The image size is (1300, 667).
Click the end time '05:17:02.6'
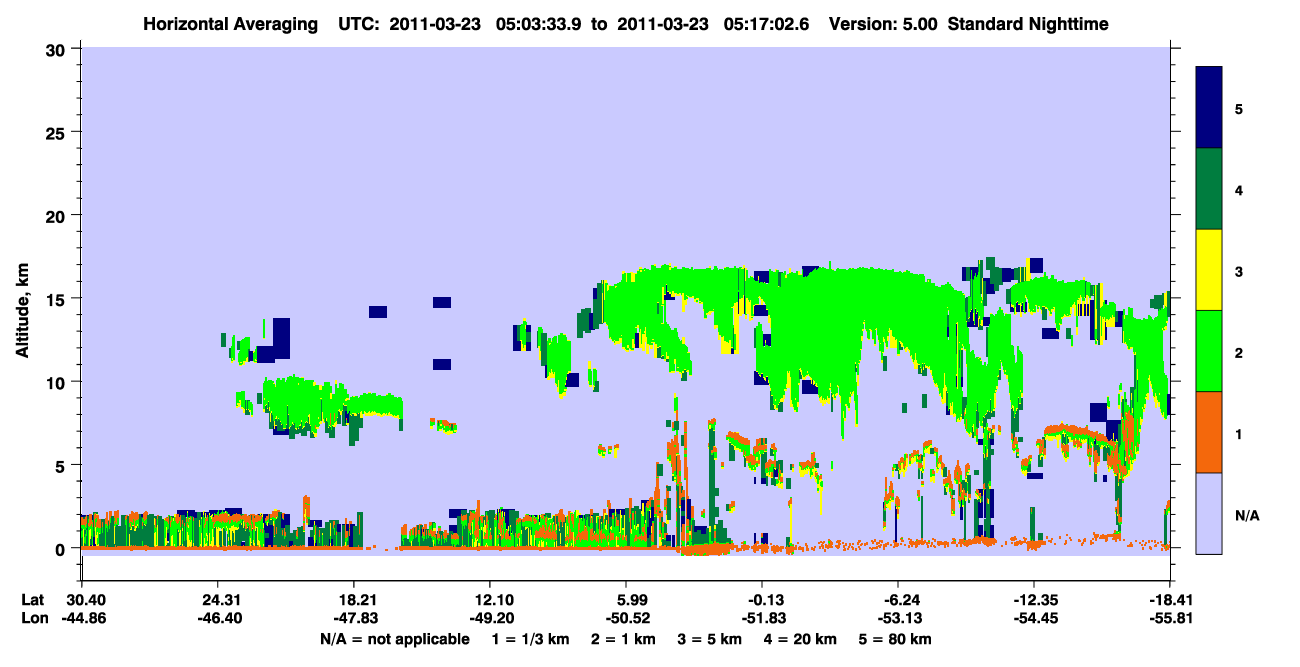pyautogui.click(x=765, y=23)
